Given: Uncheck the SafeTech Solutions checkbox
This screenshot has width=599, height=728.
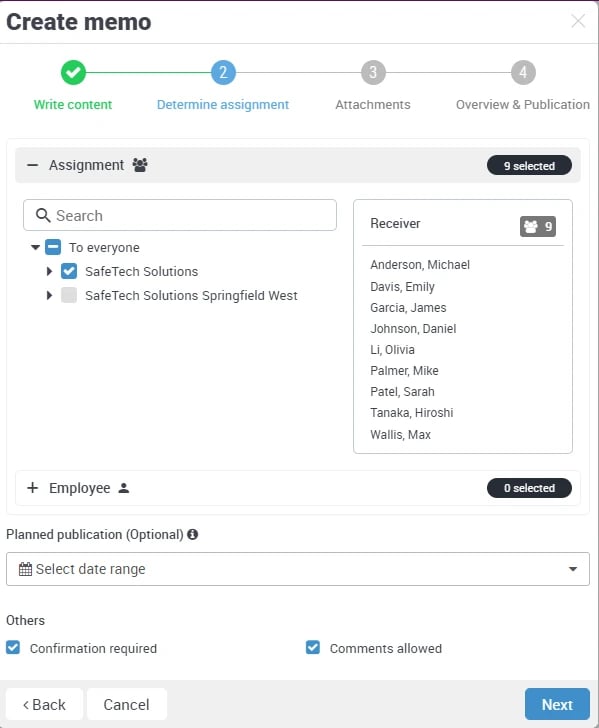Looking at the screenshot, I should pos(69,271).
